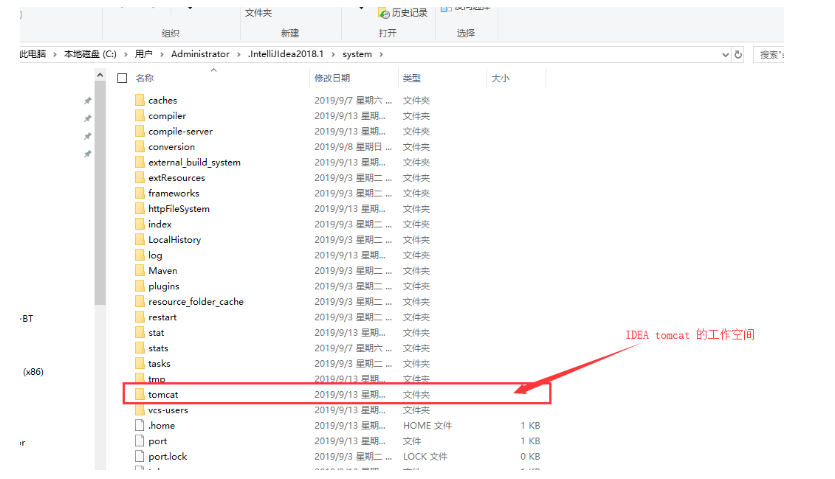
Task: Sort by 名称 column header
Action: (x=145, y=78)
